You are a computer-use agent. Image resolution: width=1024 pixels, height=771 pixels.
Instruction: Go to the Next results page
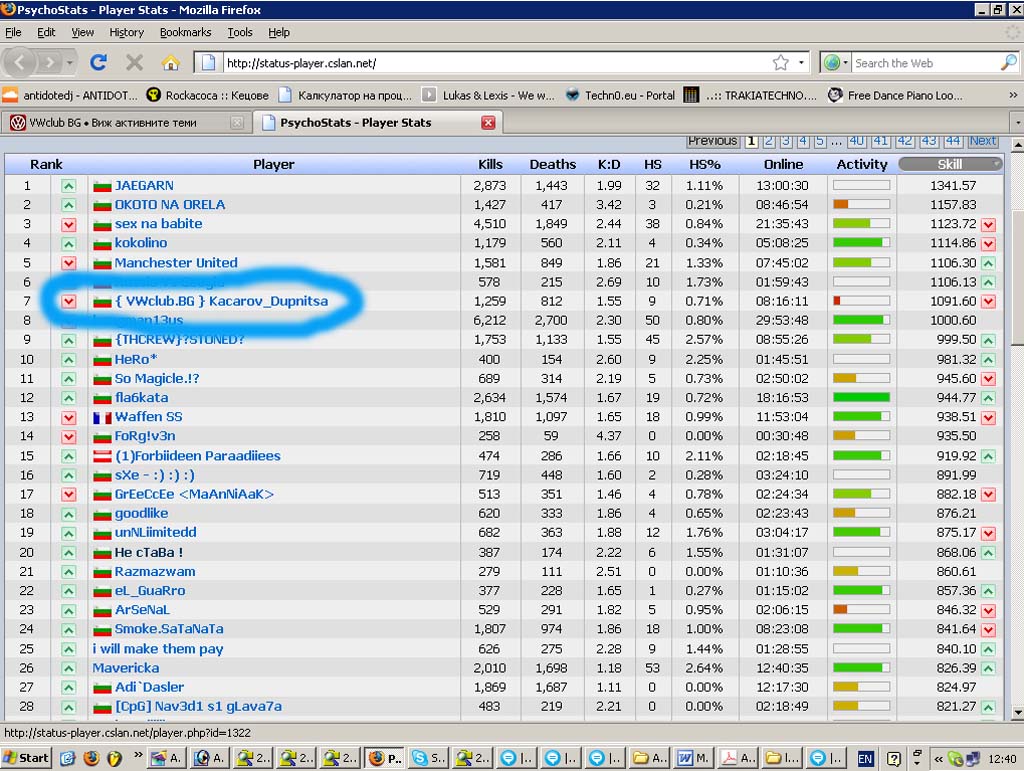983,141
